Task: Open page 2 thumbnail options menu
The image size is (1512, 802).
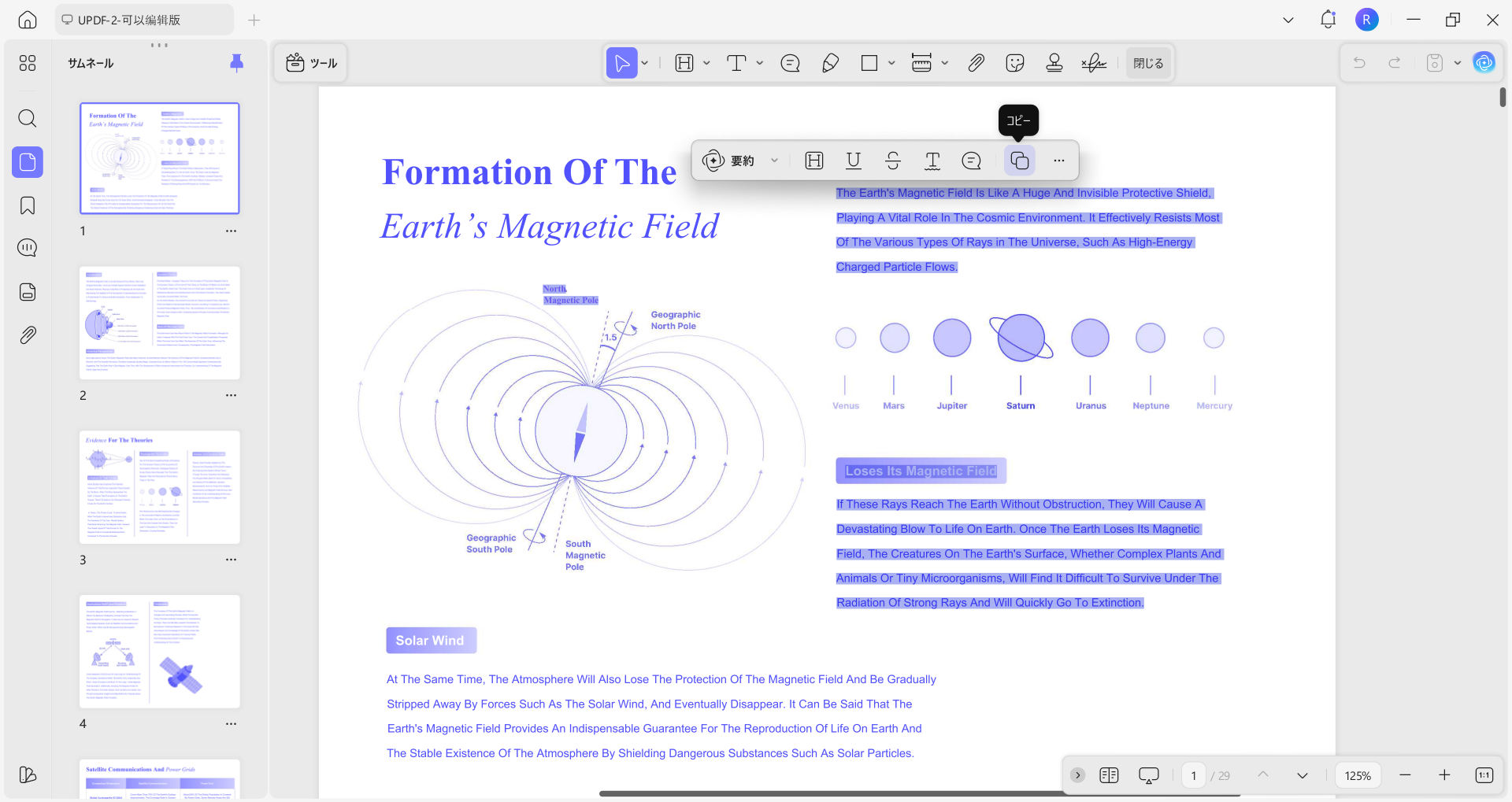Action: point(231,395)
